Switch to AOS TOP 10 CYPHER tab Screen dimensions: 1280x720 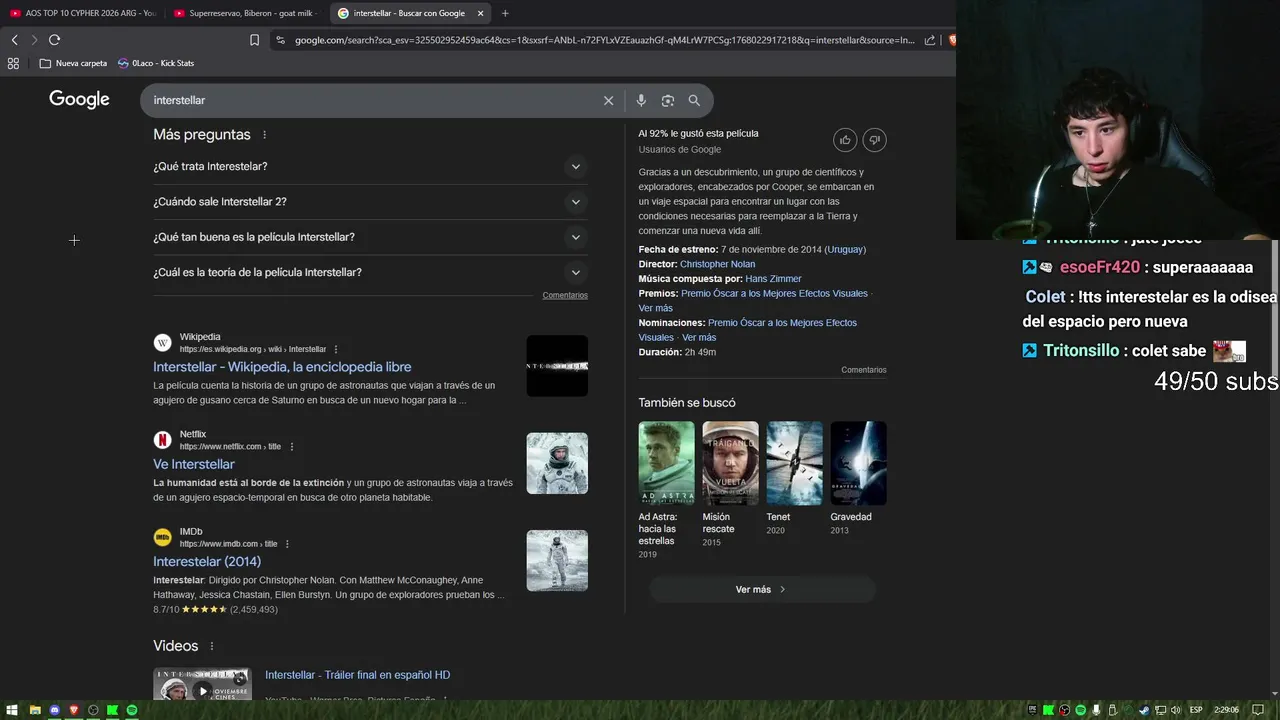[84, 13]
